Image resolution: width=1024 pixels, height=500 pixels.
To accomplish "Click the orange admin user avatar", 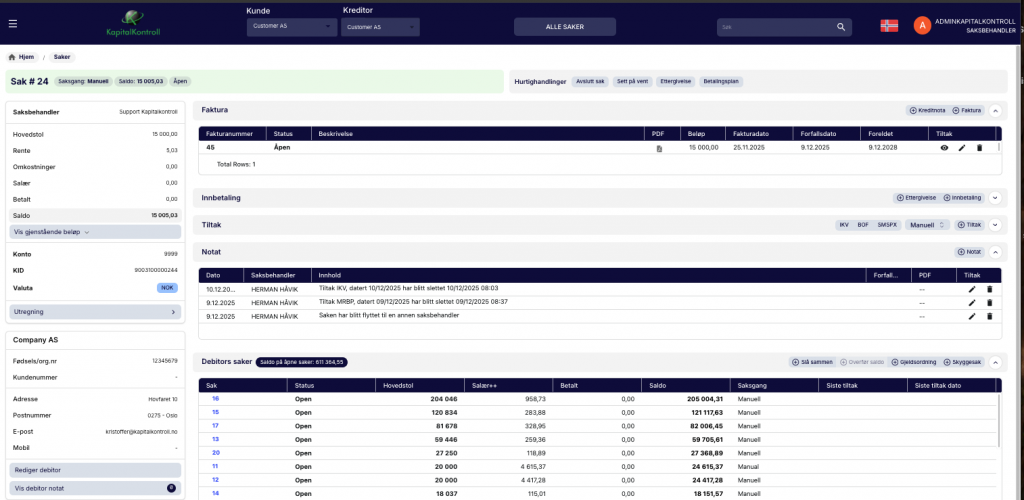I will click(922, 25).
